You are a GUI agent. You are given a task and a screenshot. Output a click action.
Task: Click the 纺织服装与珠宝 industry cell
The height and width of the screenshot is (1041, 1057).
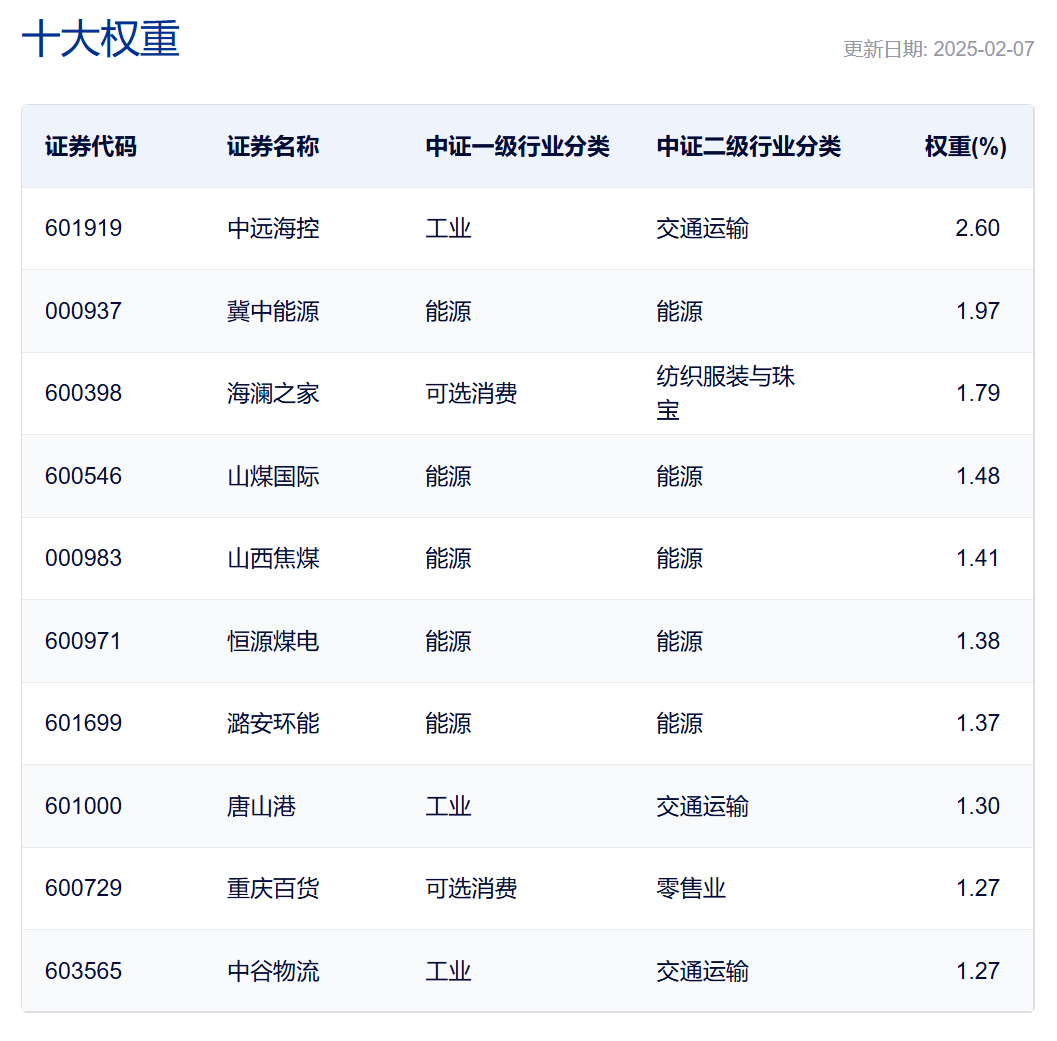[725, 393]
